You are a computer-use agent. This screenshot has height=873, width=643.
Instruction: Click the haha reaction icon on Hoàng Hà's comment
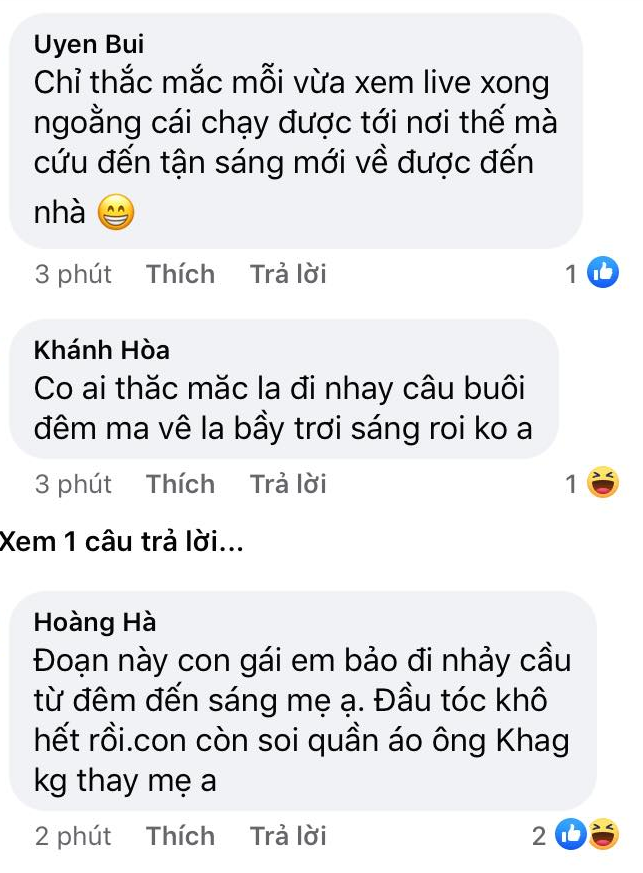tap(602, 835)
